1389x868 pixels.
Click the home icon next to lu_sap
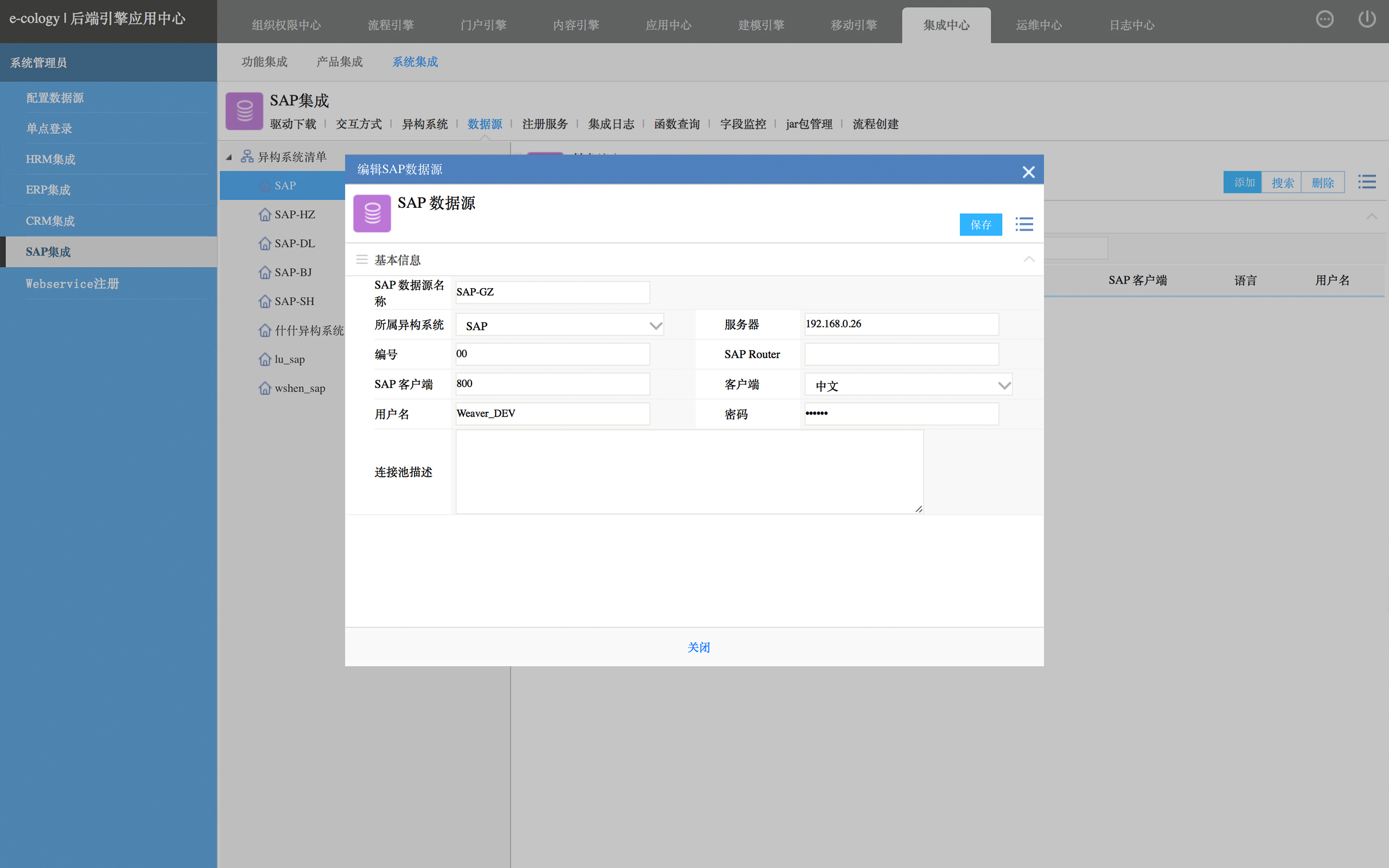[x=265, y=359]
